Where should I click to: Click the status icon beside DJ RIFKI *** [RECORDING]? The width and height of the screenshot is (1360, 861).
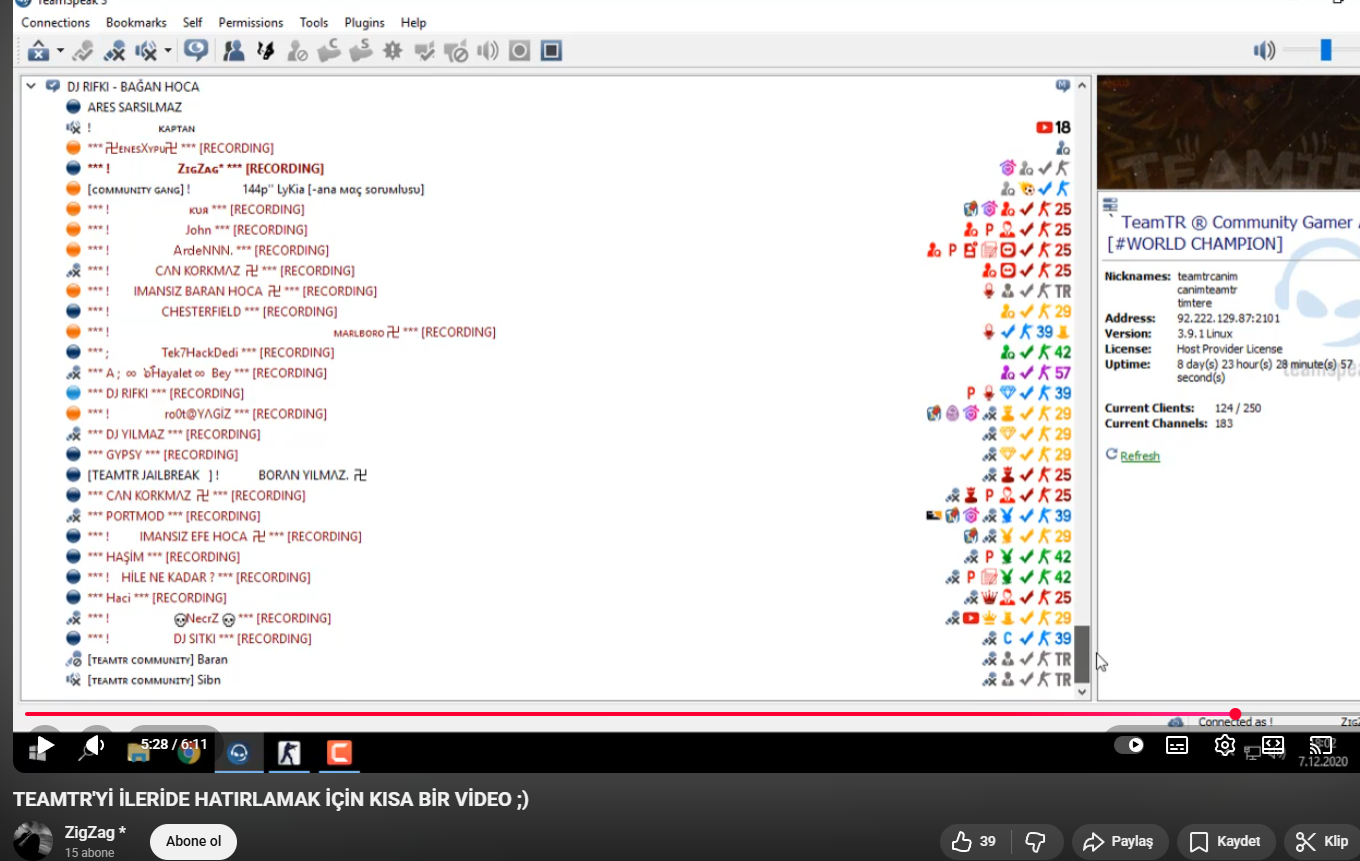(73, 393)
